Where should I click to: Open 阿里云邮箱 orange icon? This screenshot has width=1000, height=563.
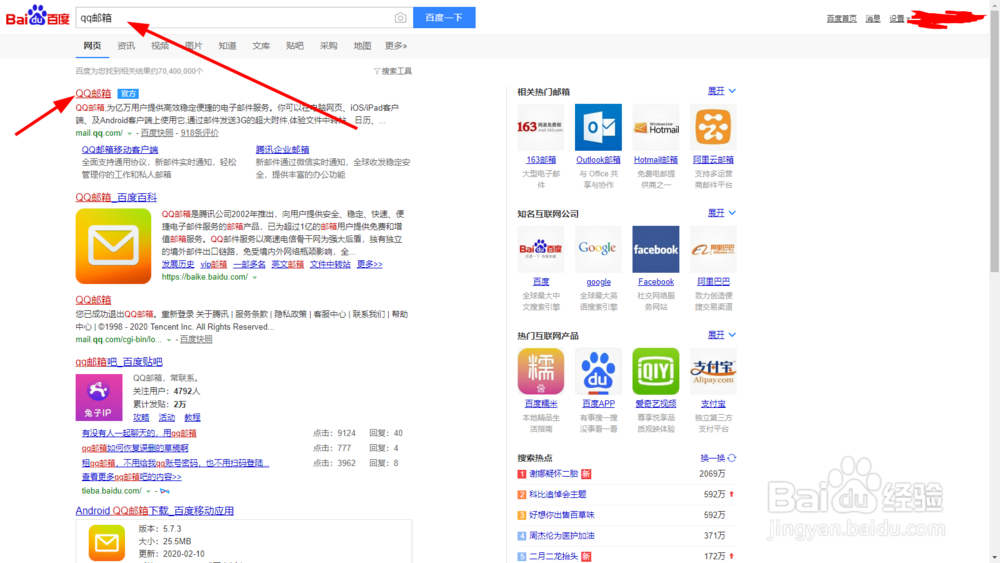pos(713,127)
